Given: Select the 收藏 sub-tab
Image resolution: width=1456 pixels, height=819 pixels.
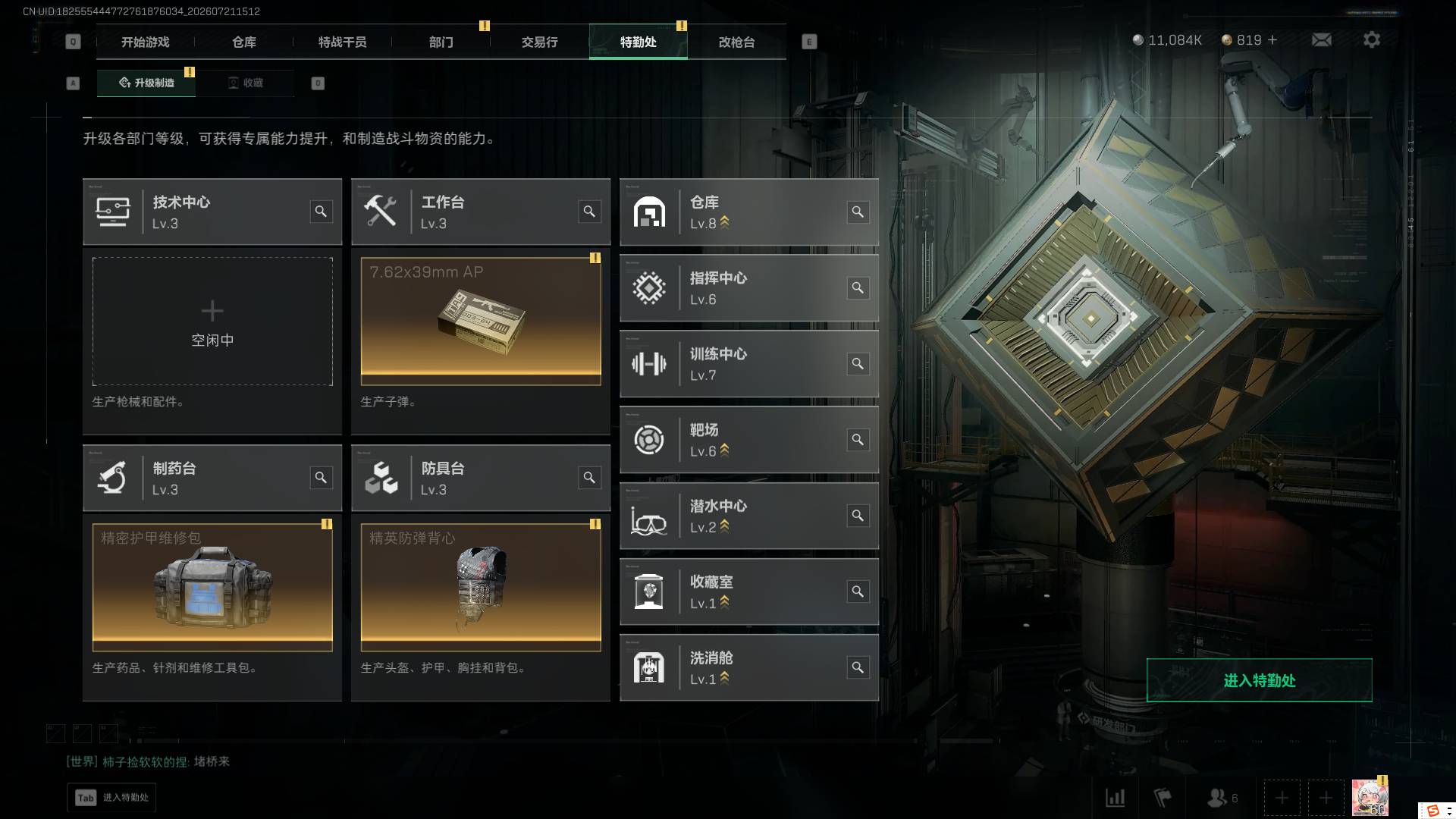Looking at the screenshot, I should [245, 83].
